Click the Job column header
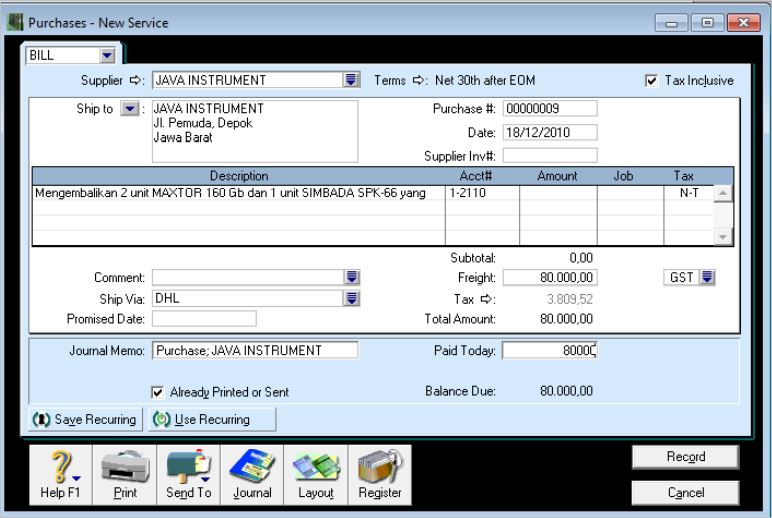The image size is (772, 518). [623, 176]
